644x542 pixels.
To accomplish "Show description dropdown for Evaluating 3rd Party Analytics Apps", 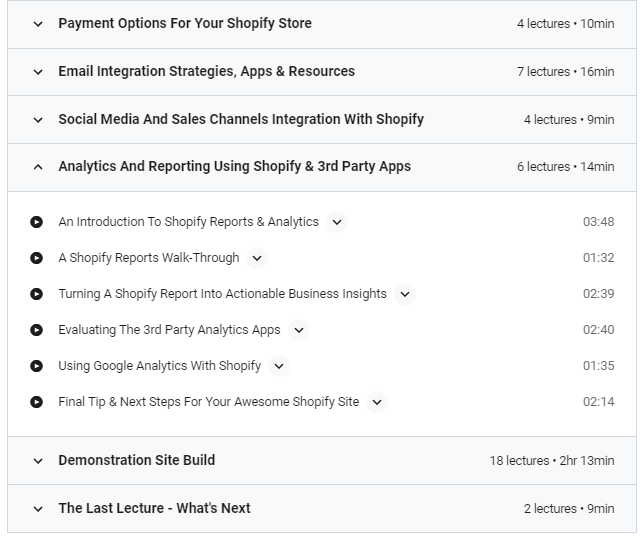I will coord(299,330).
